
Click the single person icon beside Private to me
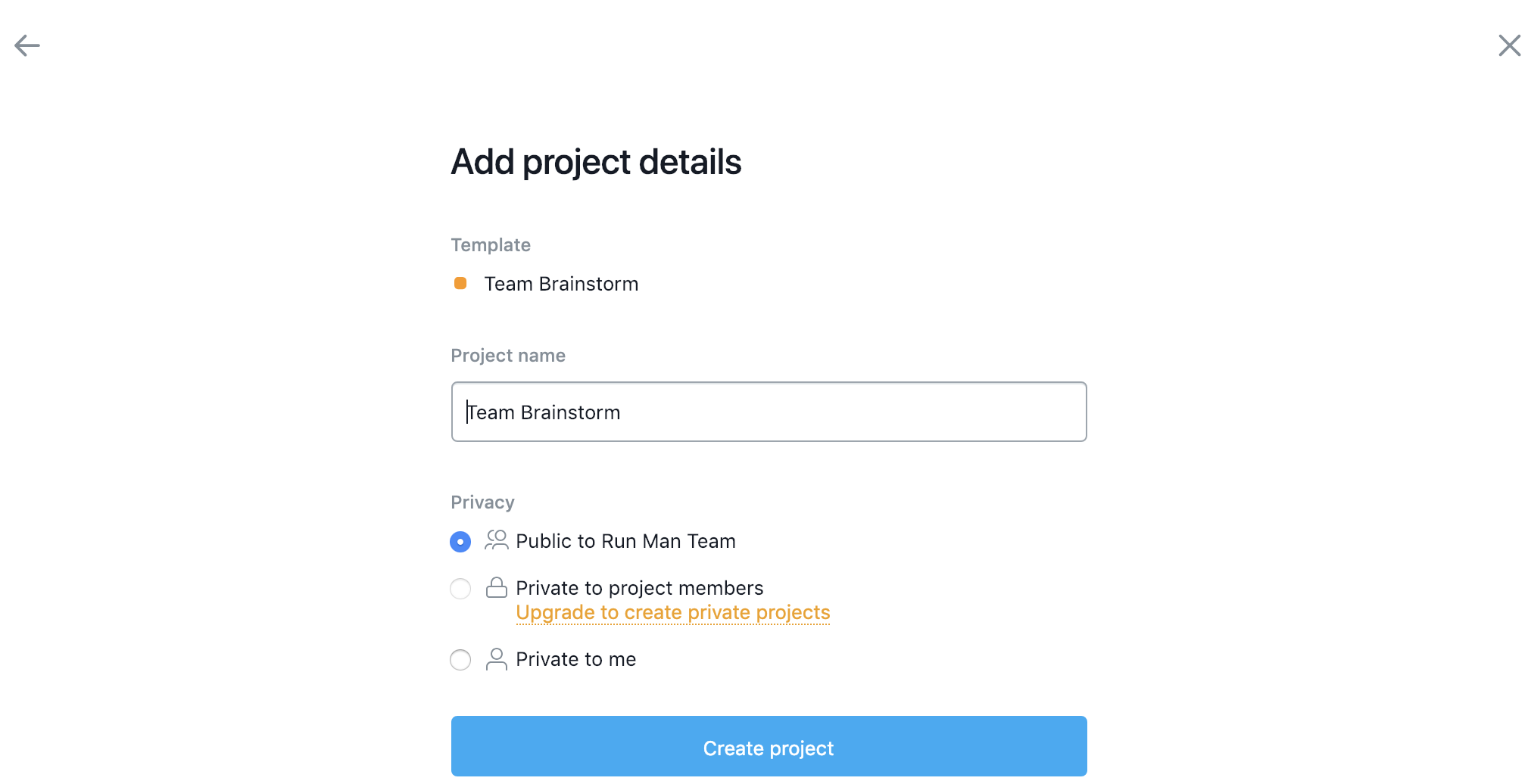[x=497, y=659]
